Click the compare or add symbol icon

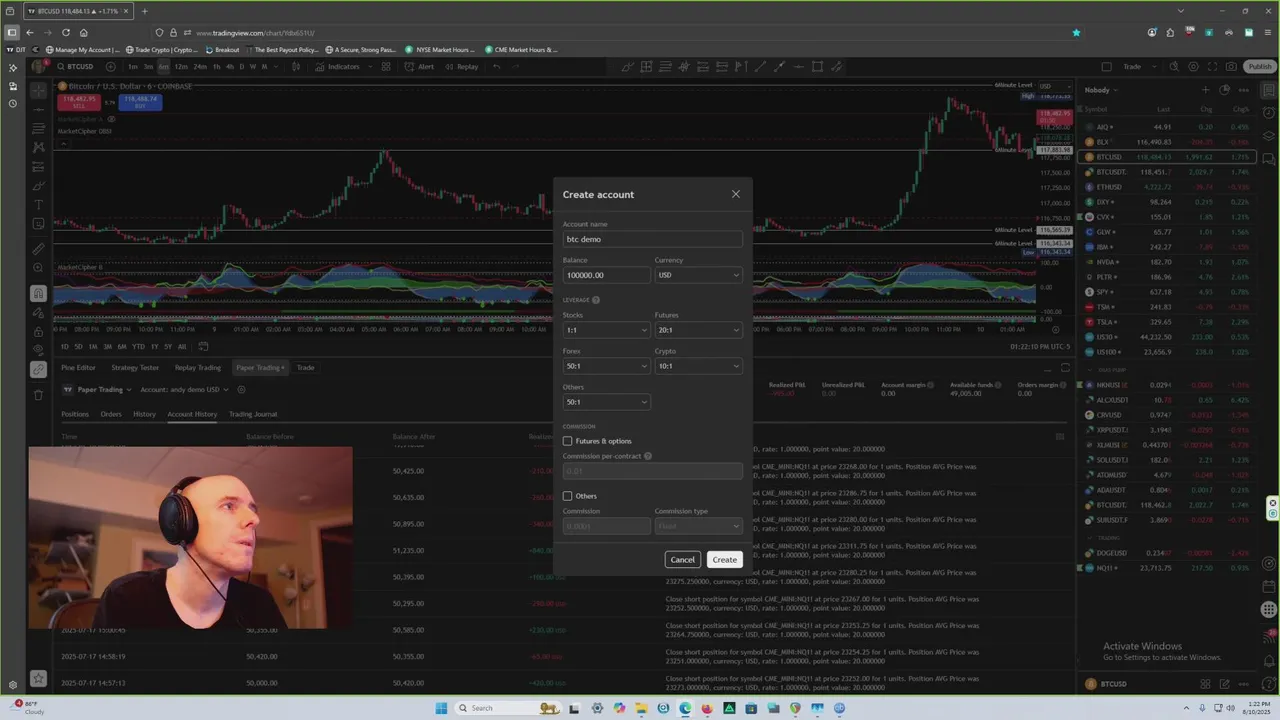pyautogui.click(x=110, y=67)
